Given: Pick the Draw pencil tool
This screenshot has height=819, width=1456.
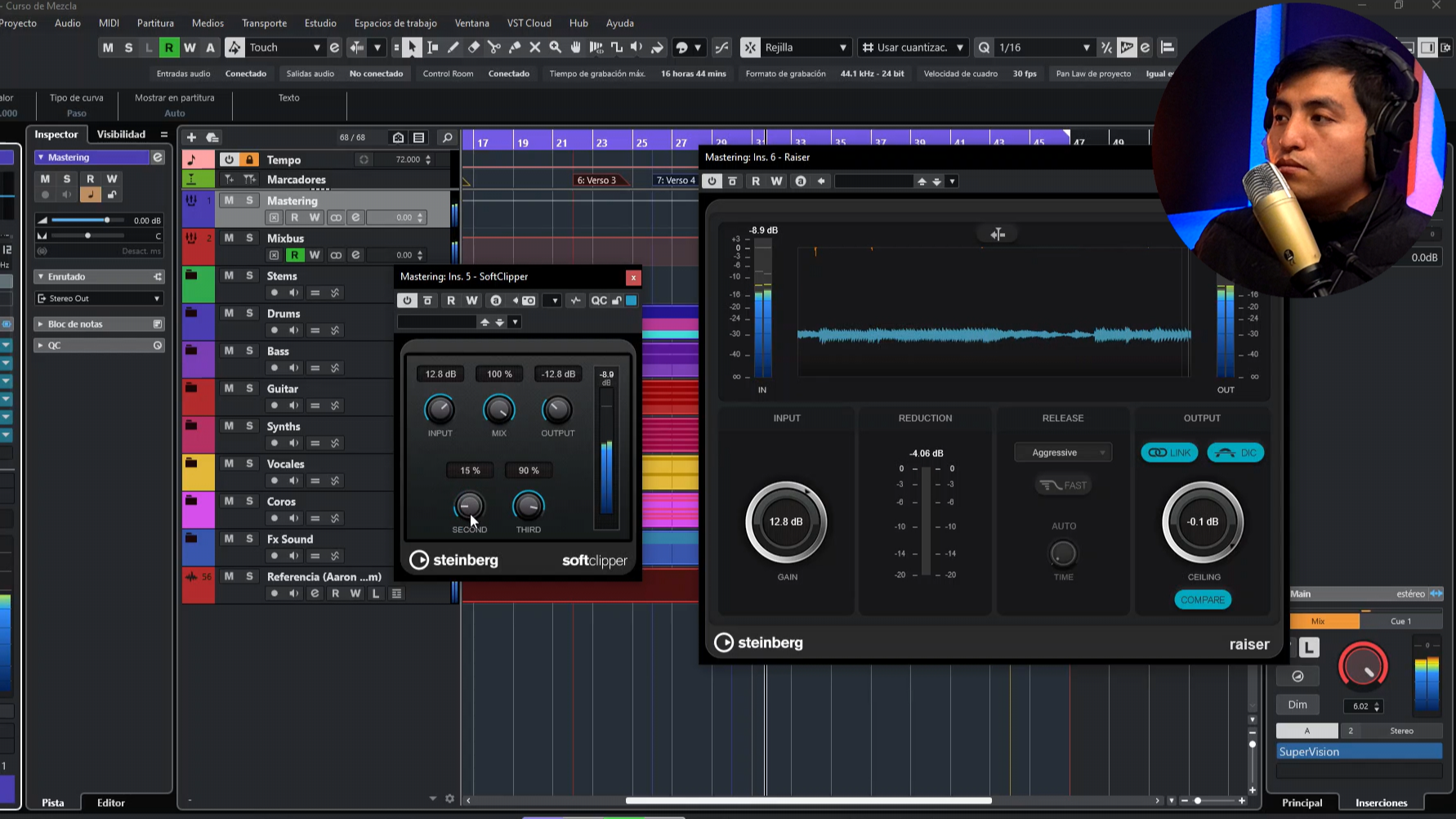Looking at the screenshot, I should tap(453, 47).
